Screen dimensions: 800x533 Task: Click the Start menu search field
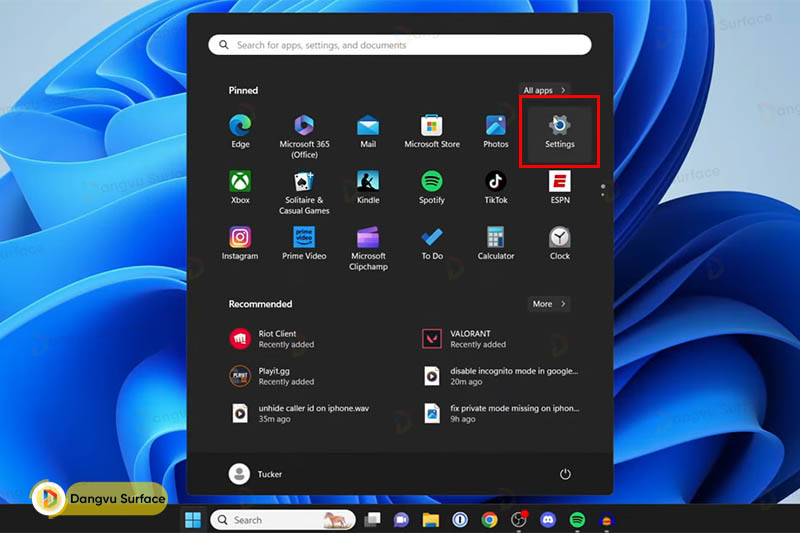click(400, 45)
